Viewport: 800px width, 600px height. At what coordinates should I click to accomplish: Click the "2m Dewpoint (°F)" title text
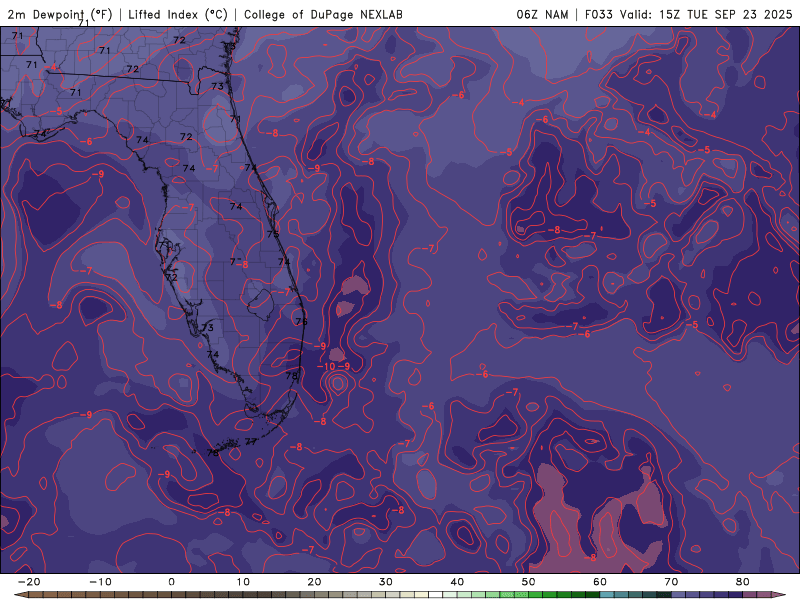60,14
